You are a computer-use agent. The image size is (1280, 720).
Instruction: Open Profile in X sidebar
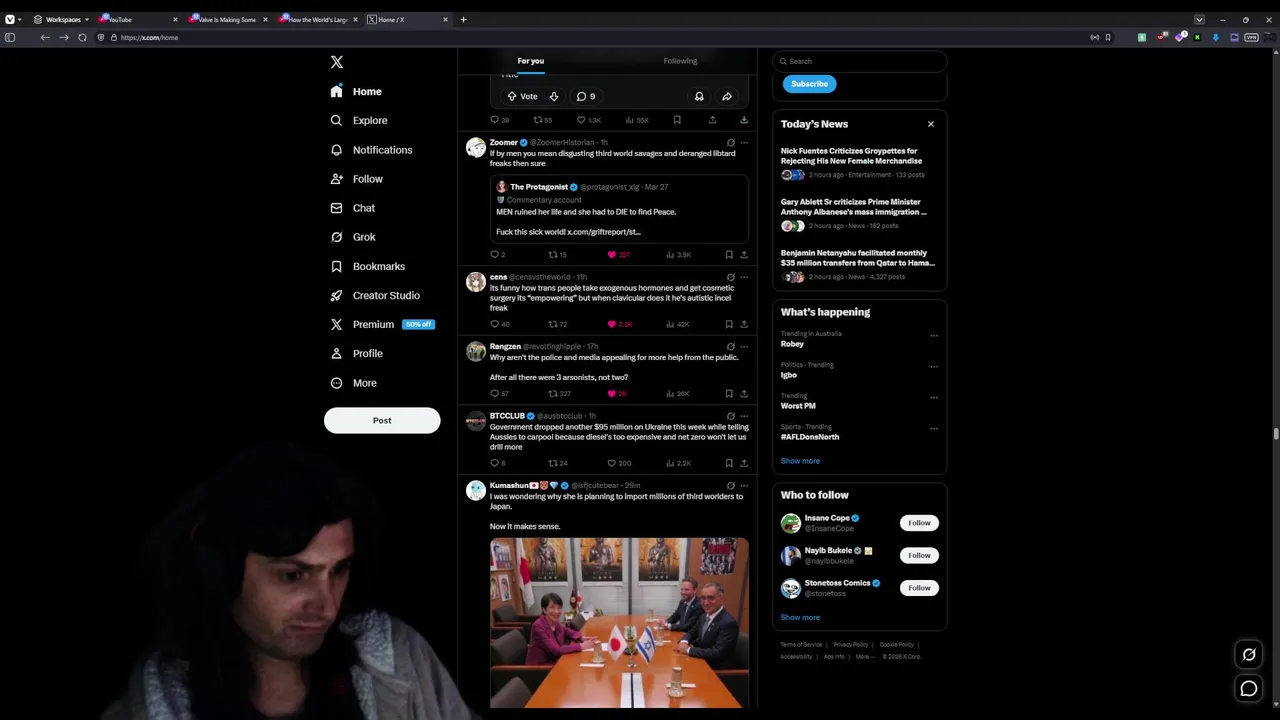(356, 353)
